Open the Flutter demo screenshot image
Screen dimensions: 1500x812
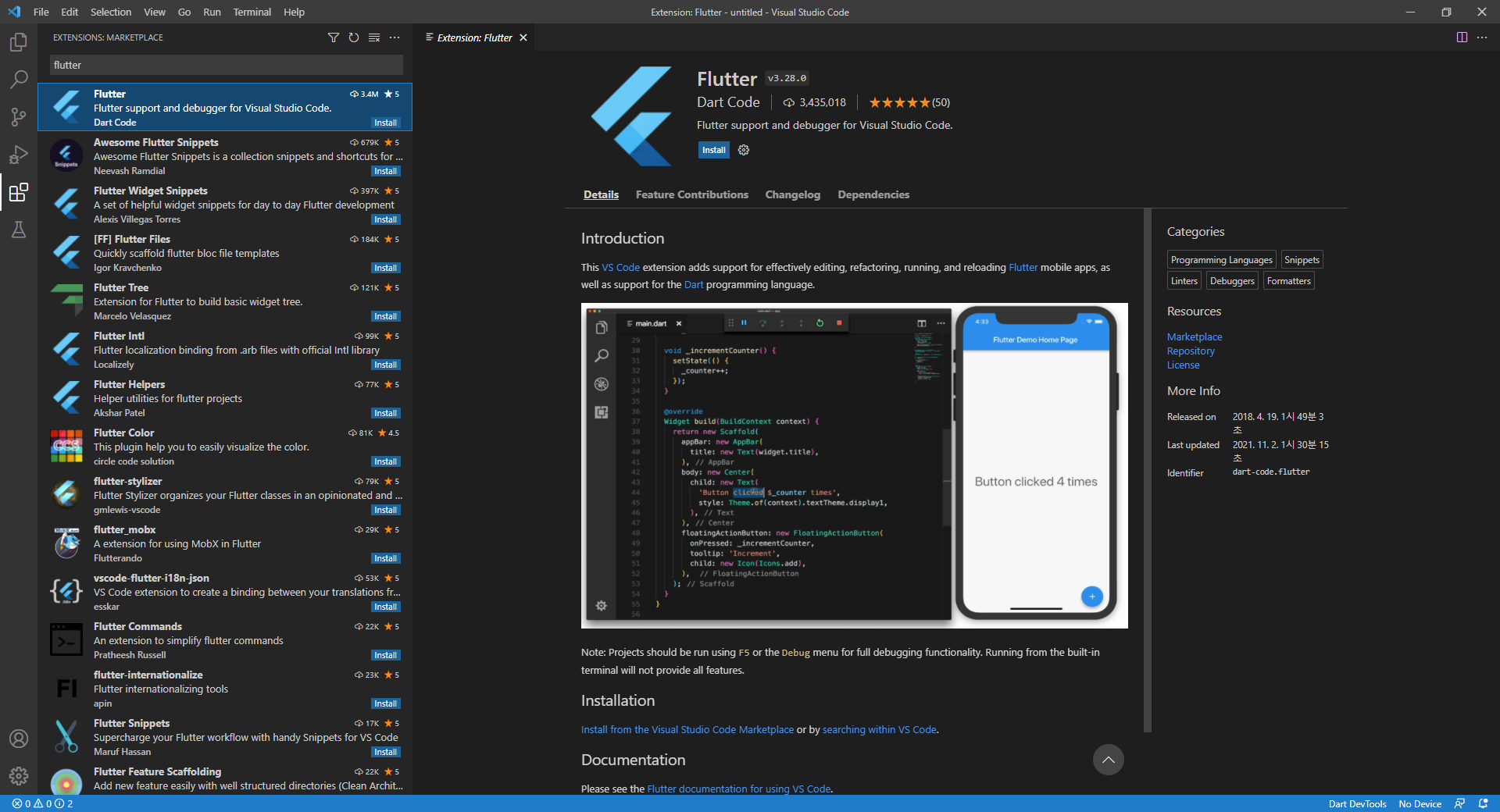855,465
